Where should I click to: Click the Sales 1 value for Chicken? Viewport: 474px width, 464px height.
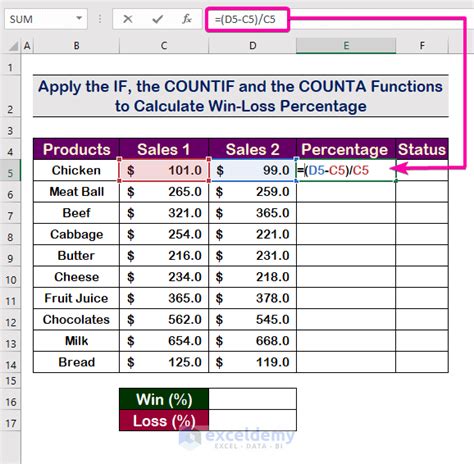[x=164, y=170]
